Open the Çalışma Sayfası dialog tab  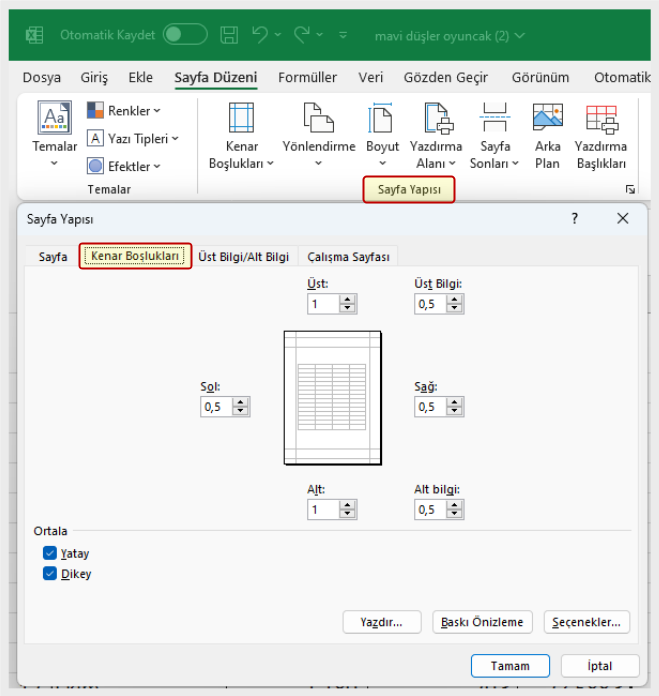click(348, 257)
